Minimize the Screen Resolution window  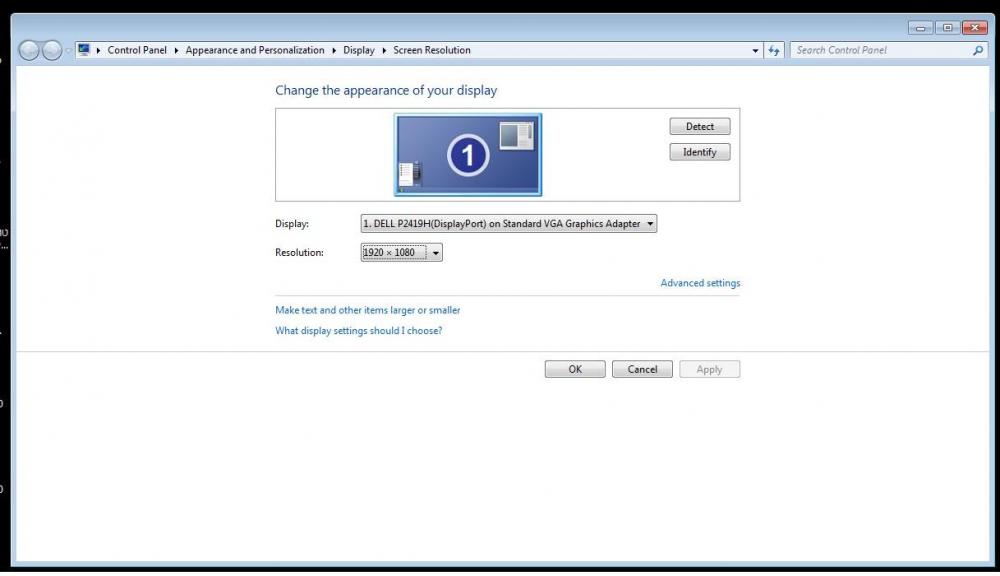(921, 28)
